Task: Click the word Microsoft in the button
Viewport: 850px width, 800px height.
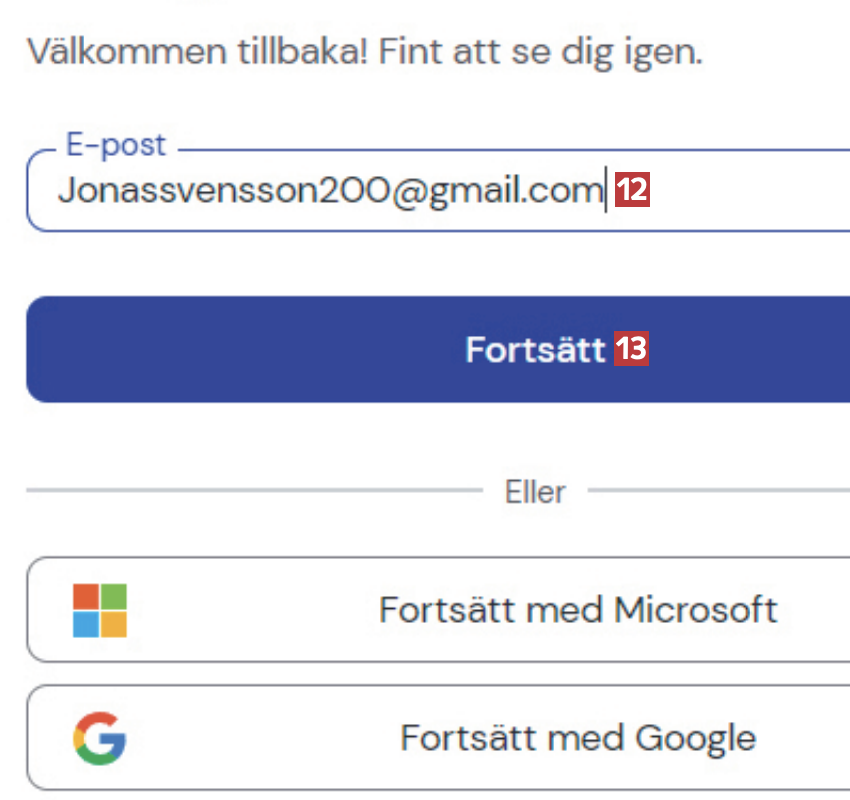Action: [x=695, y=609]
